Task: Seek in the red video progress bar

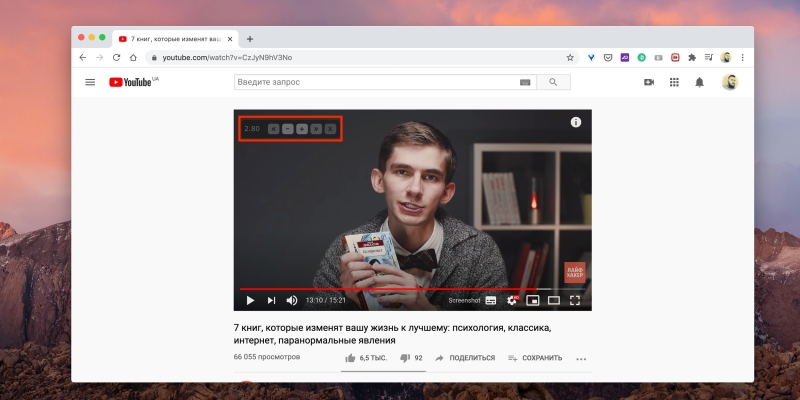Action: pos(413,289)
